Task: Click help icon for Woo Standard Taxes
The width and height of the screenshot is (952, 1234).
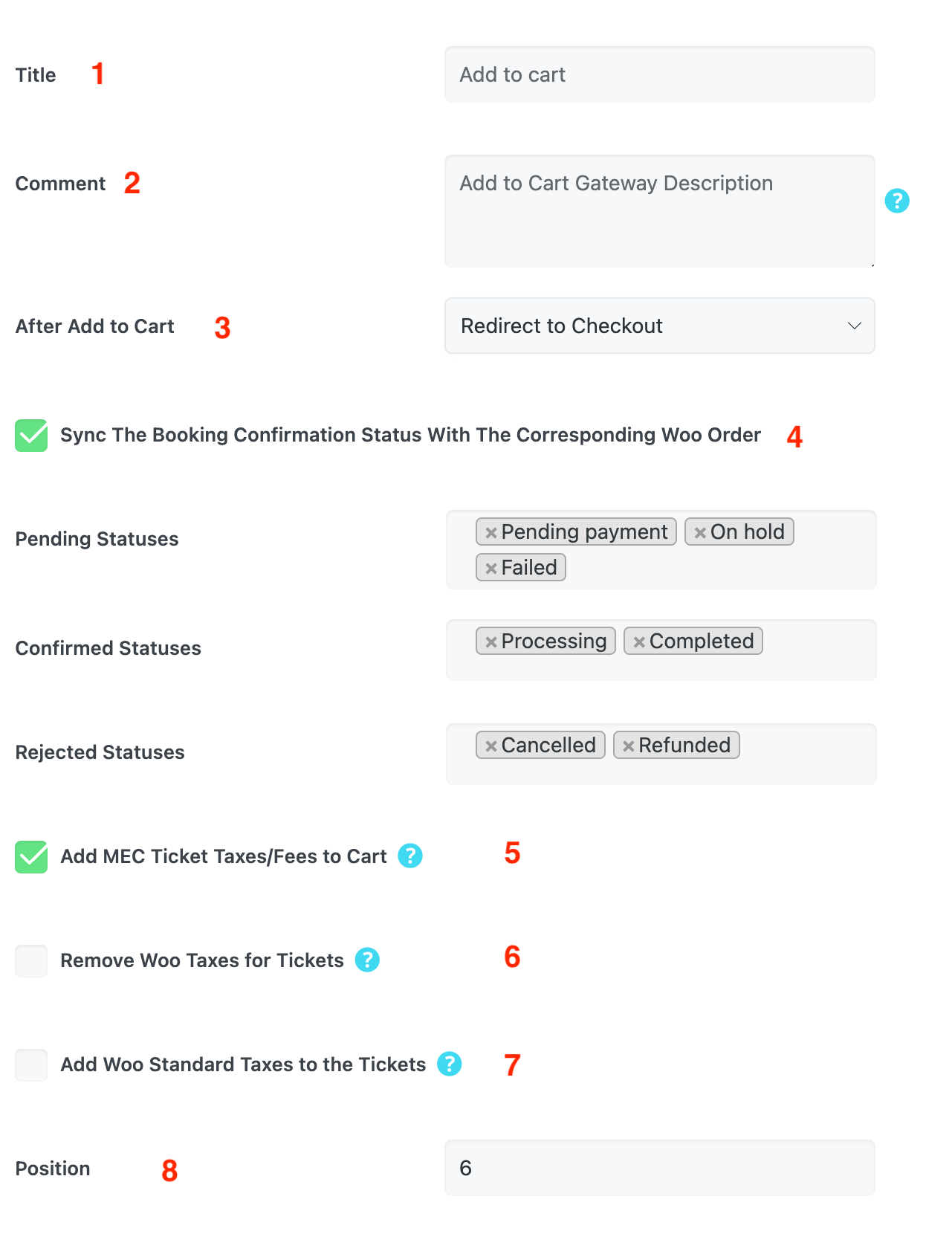Action: tap(449, 1064)
